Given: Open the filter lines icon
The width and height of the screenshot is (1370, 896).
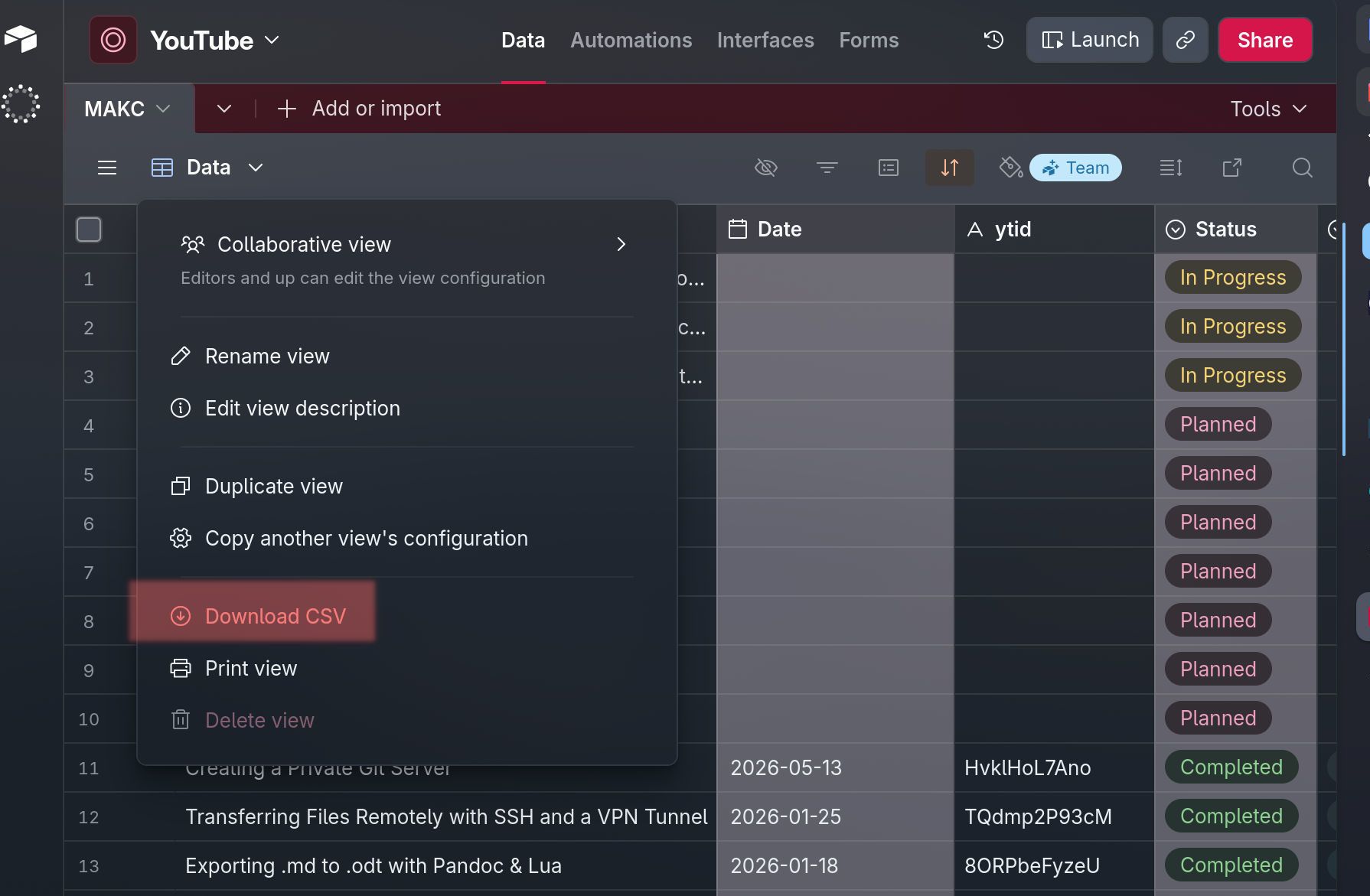Looking at the screenshot, I should pos(827,168).
